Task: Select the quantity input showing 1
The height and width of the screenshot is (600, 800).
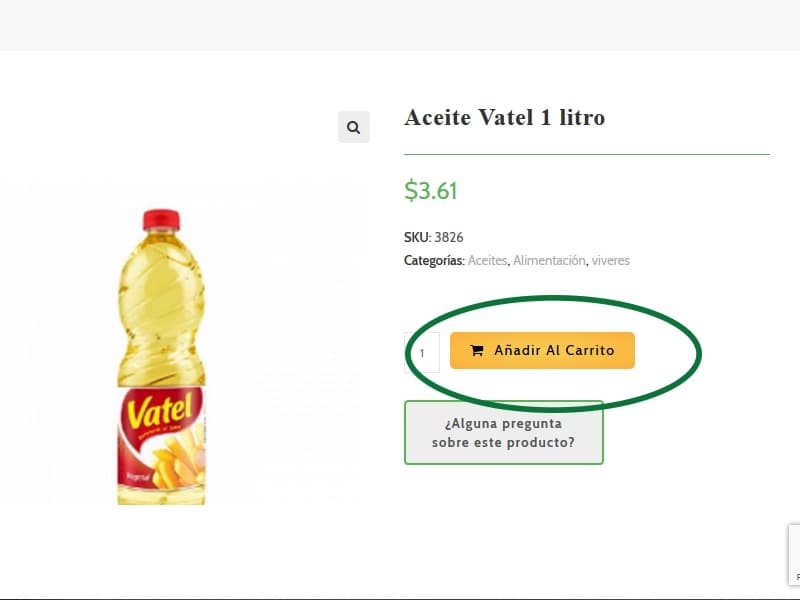Action: (x=423, y=351)
